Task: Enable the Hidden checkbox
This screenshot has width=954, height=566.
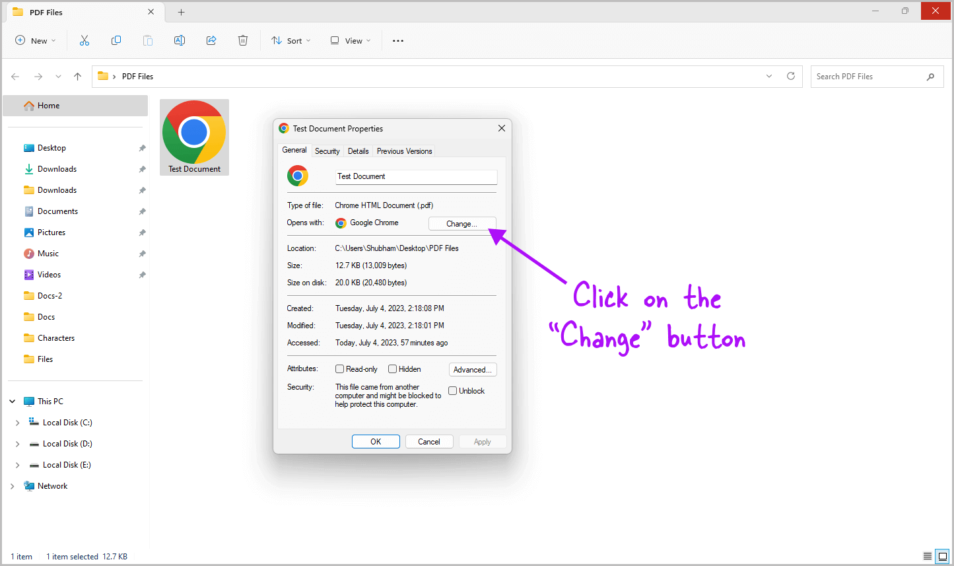Action: coord(392,369)
